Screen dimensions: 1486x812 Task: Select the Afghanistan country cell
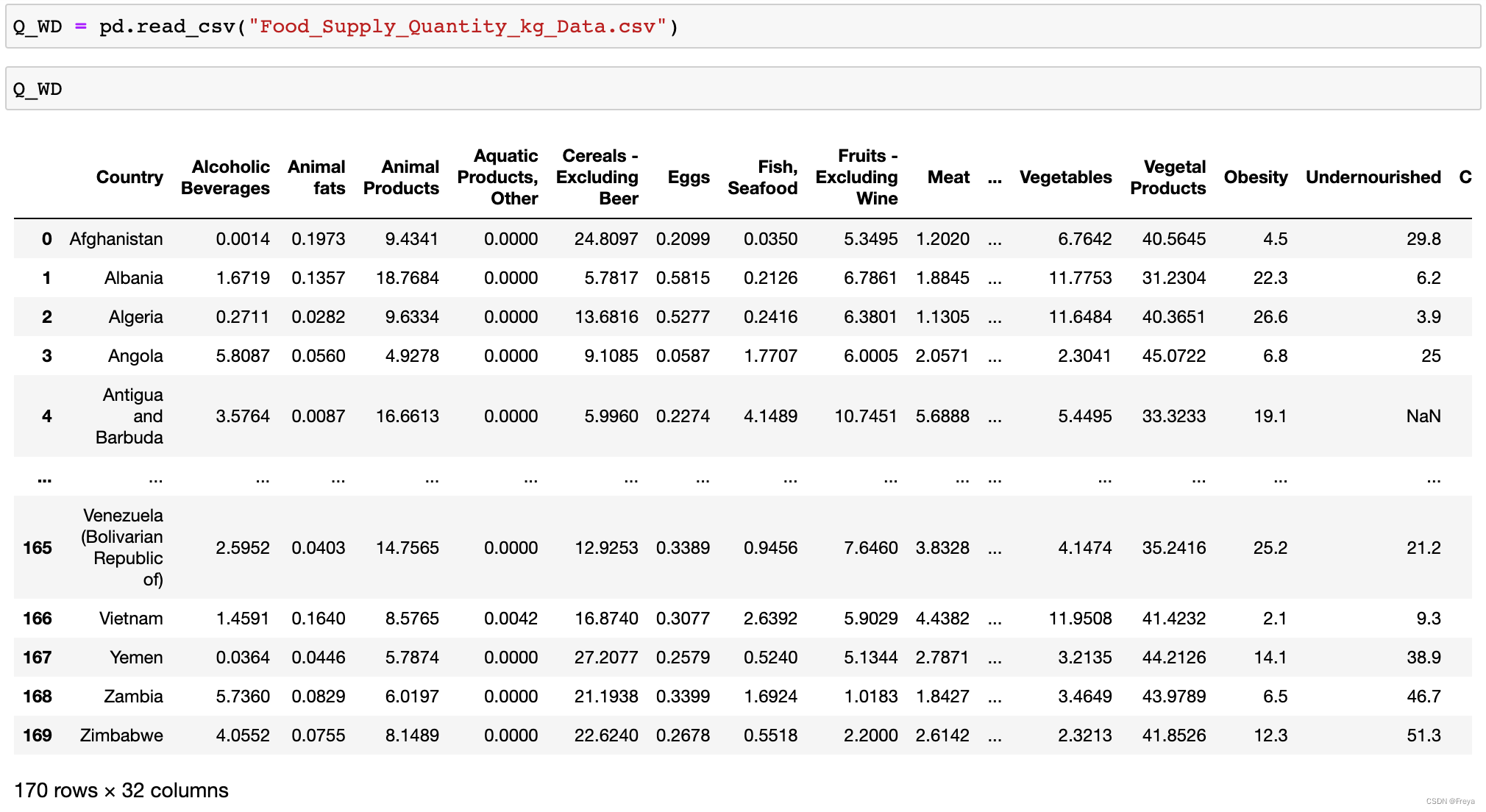click(116, 239)
